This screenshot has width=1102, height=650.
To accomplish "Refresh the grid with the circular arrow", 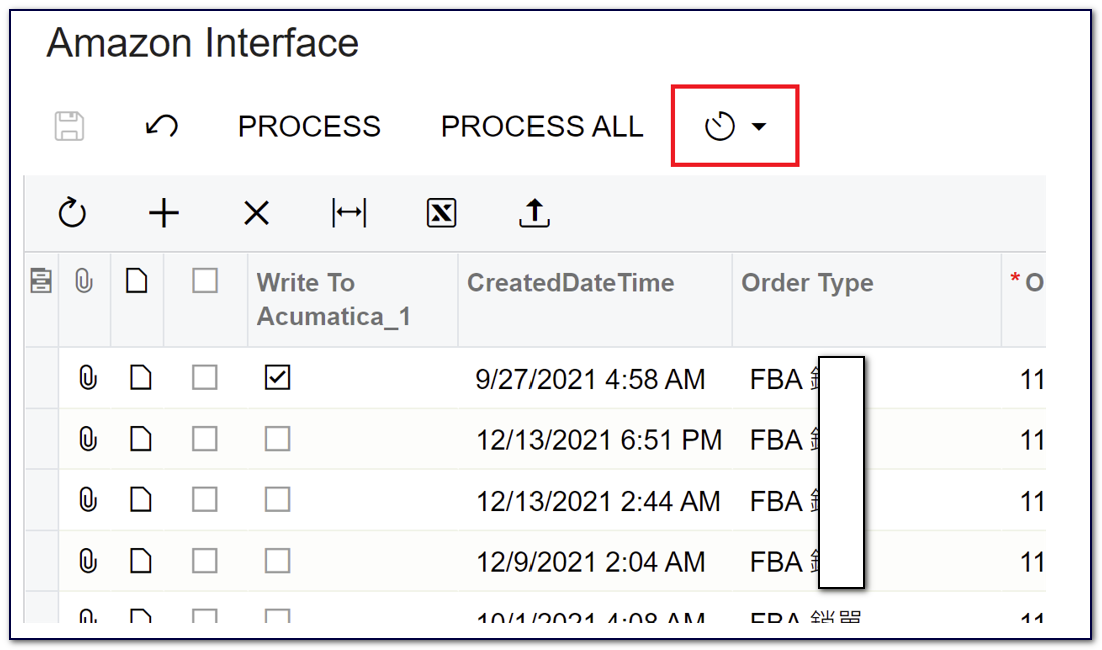I will click(72, 213).
